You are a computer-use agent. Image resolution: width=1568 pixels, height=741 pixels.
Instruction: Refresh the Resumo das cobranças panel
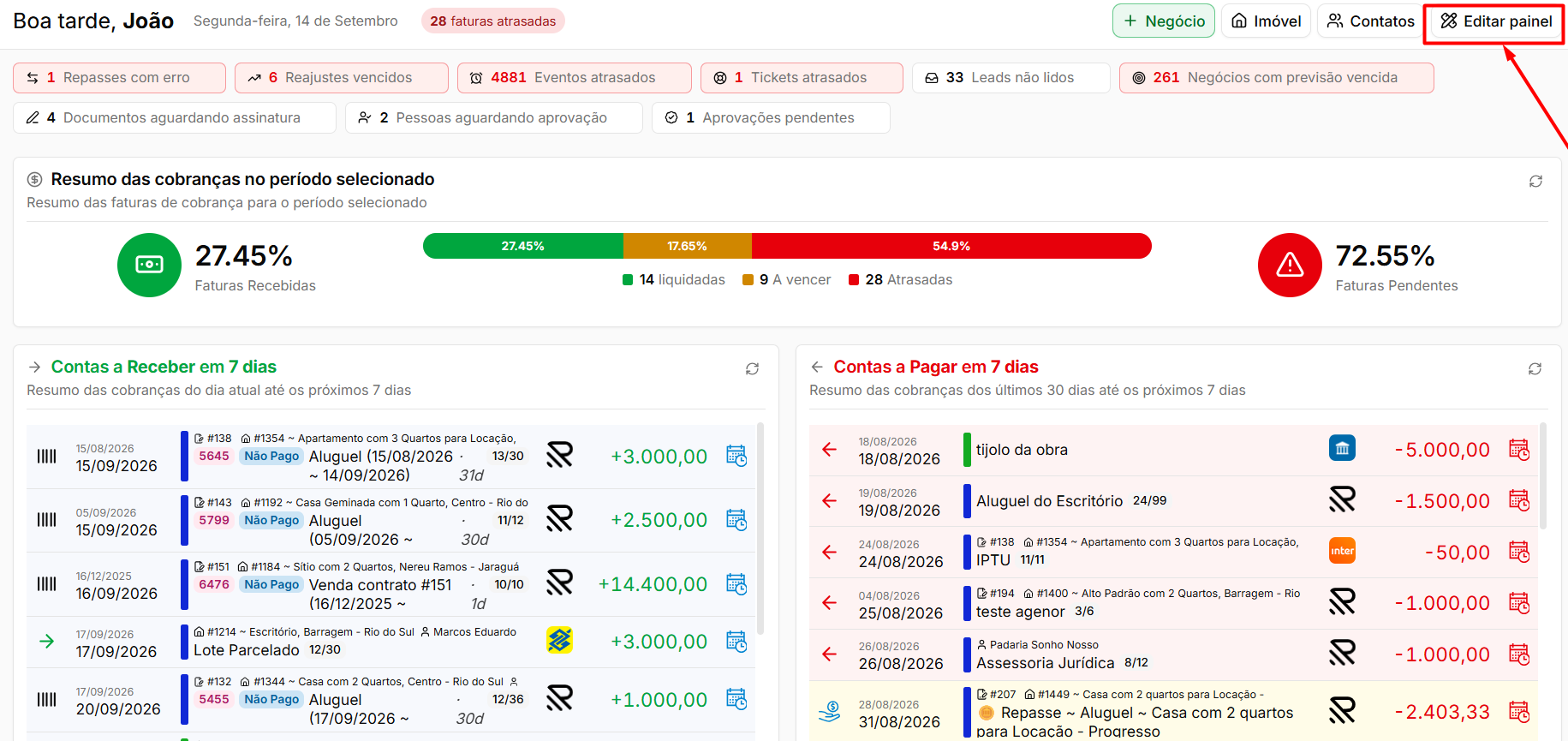pos(1535,181)
